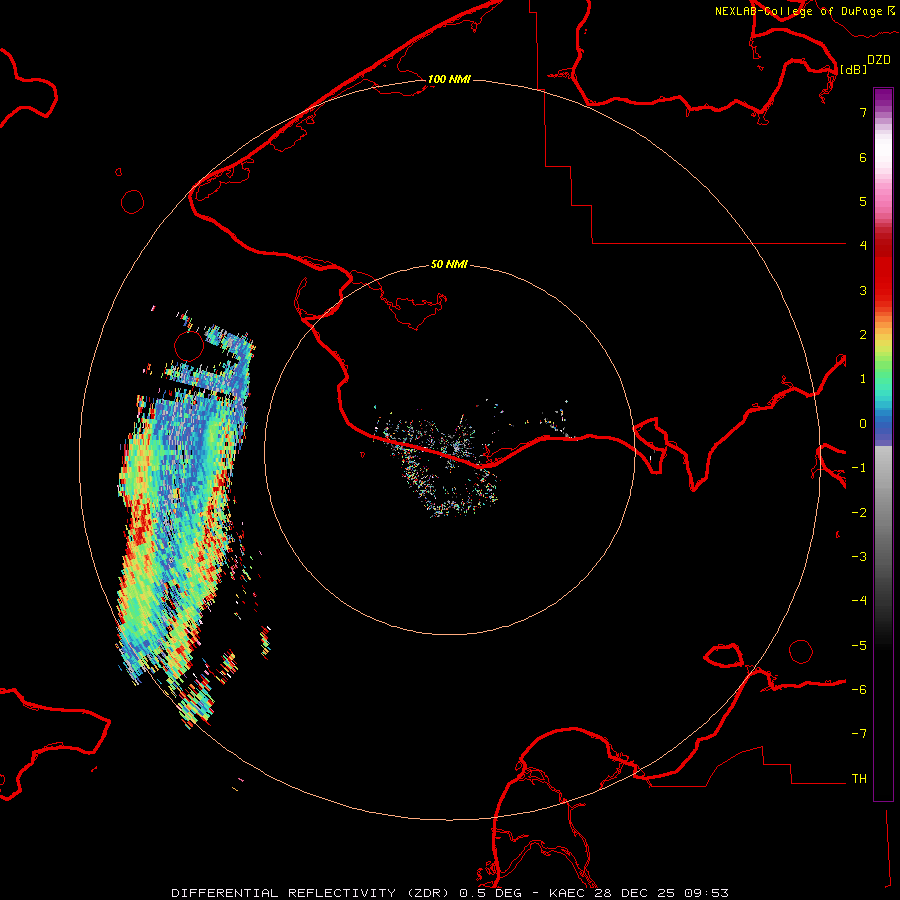
Task: Click the 0.5 DEG elevation angle text
Action: pos(491,893)
